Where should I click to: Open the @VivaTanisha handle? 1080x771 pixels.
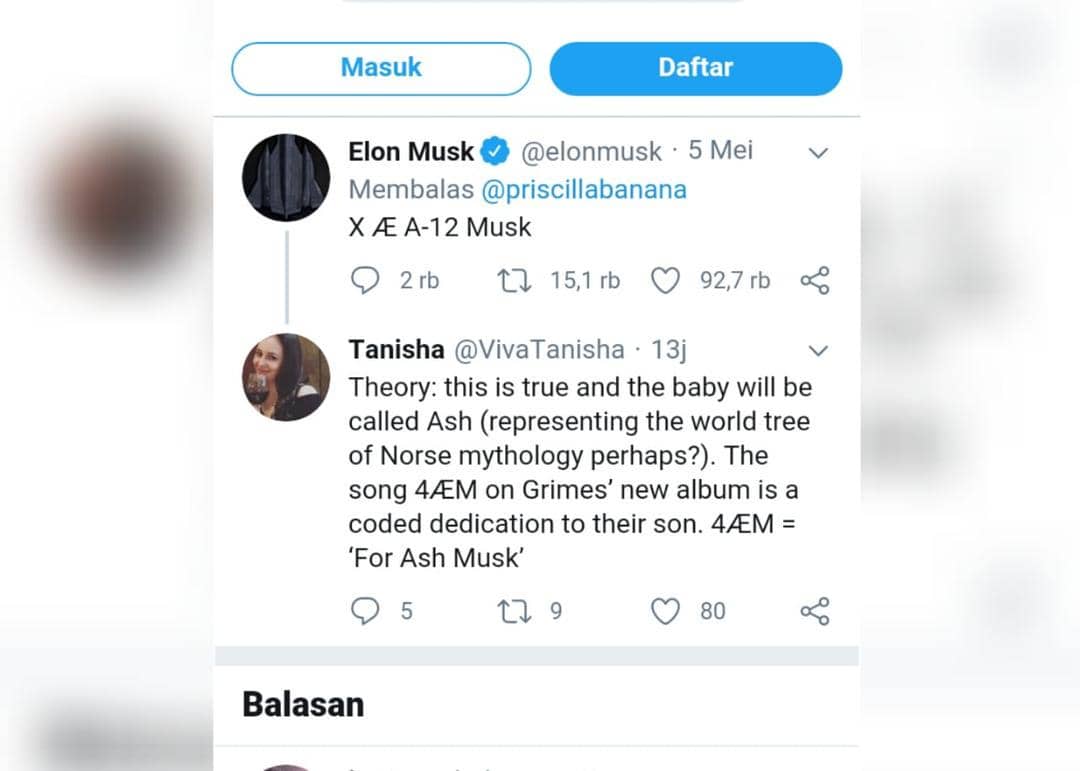(x=540, y=350)
